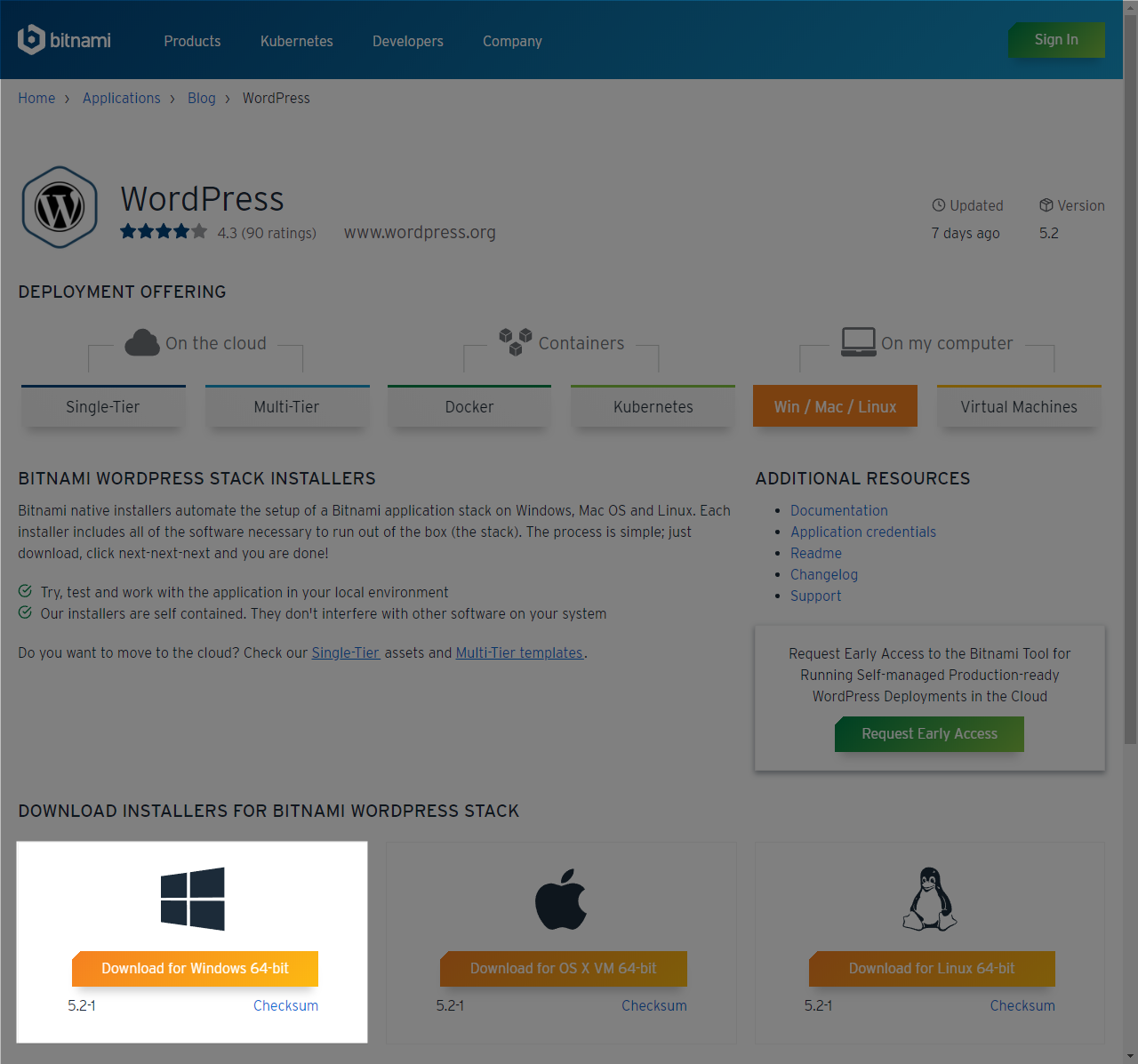This screenshot has width=1138, height=1064.
Task: Open the Changelog link
Action: [x=824, y=574]
